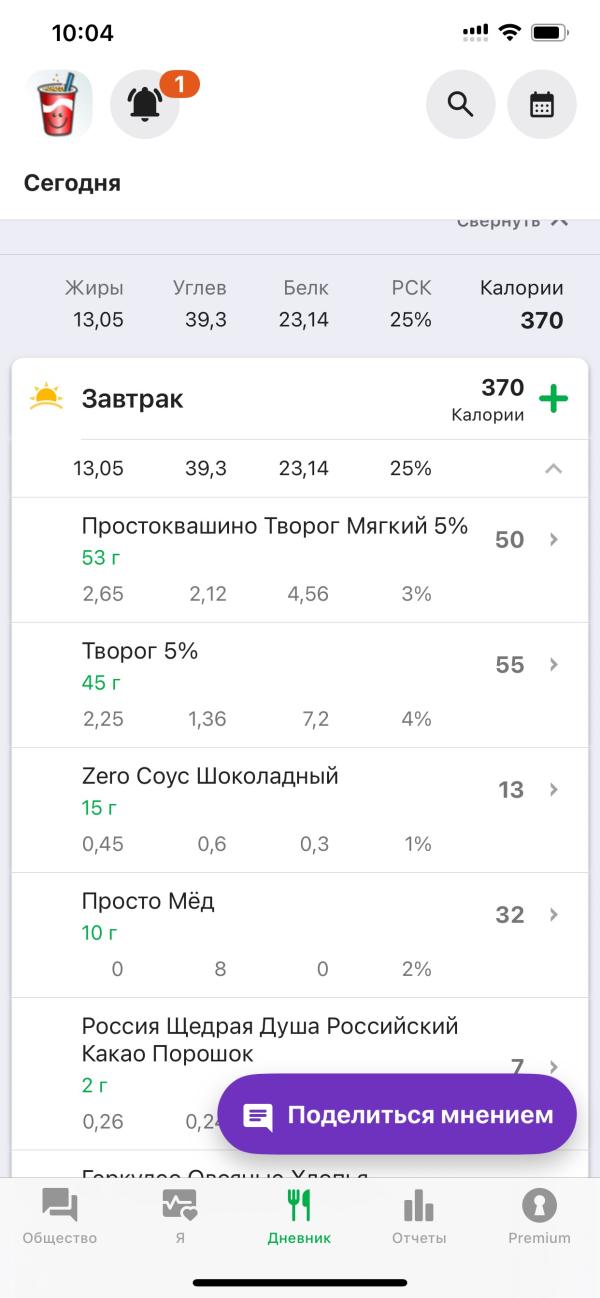Collapse summary via Свернуть
This screenshot has width=600, height=1298.
click(512, 222)
